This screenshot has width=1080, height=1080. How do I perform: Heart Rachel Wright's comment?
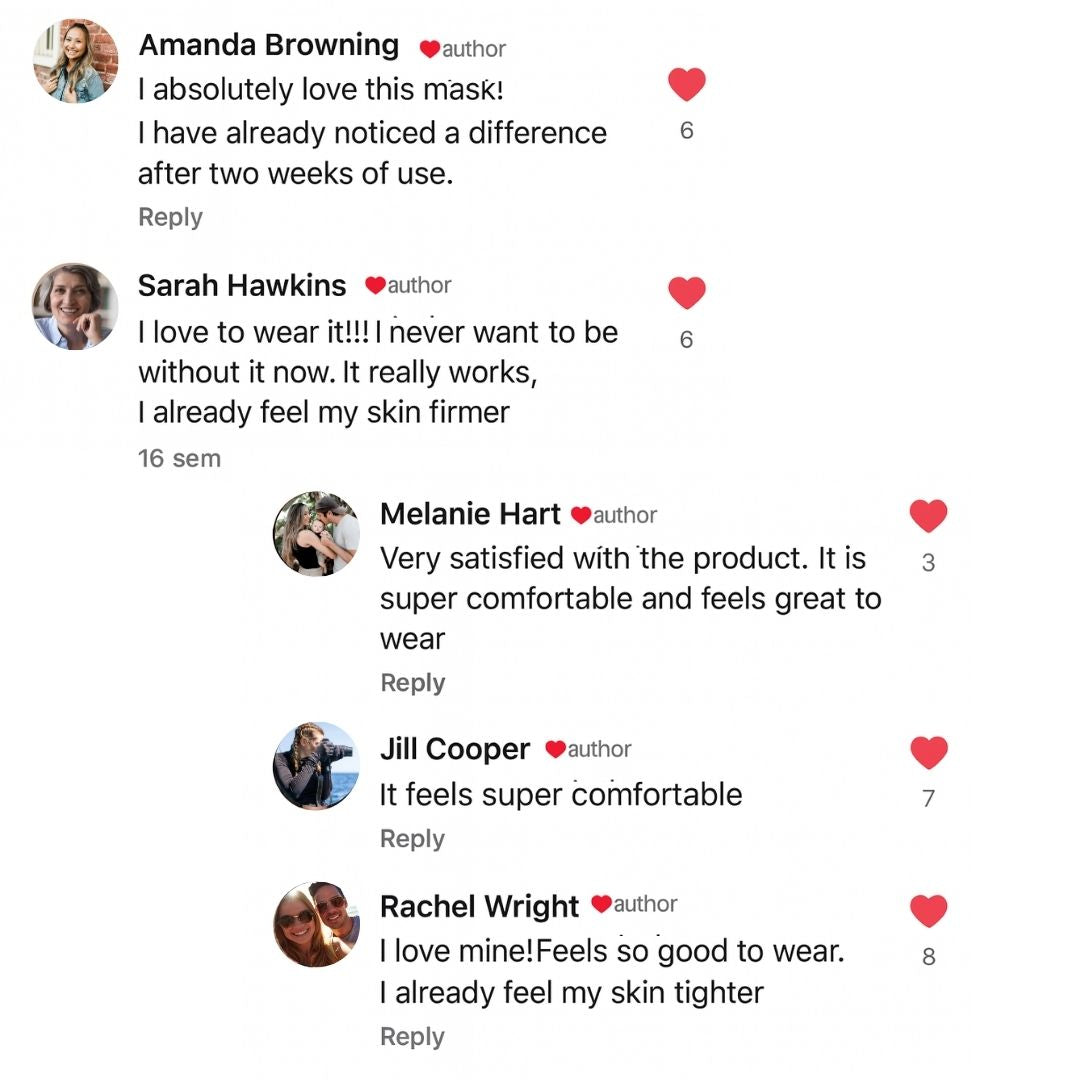tap(928, 910)
